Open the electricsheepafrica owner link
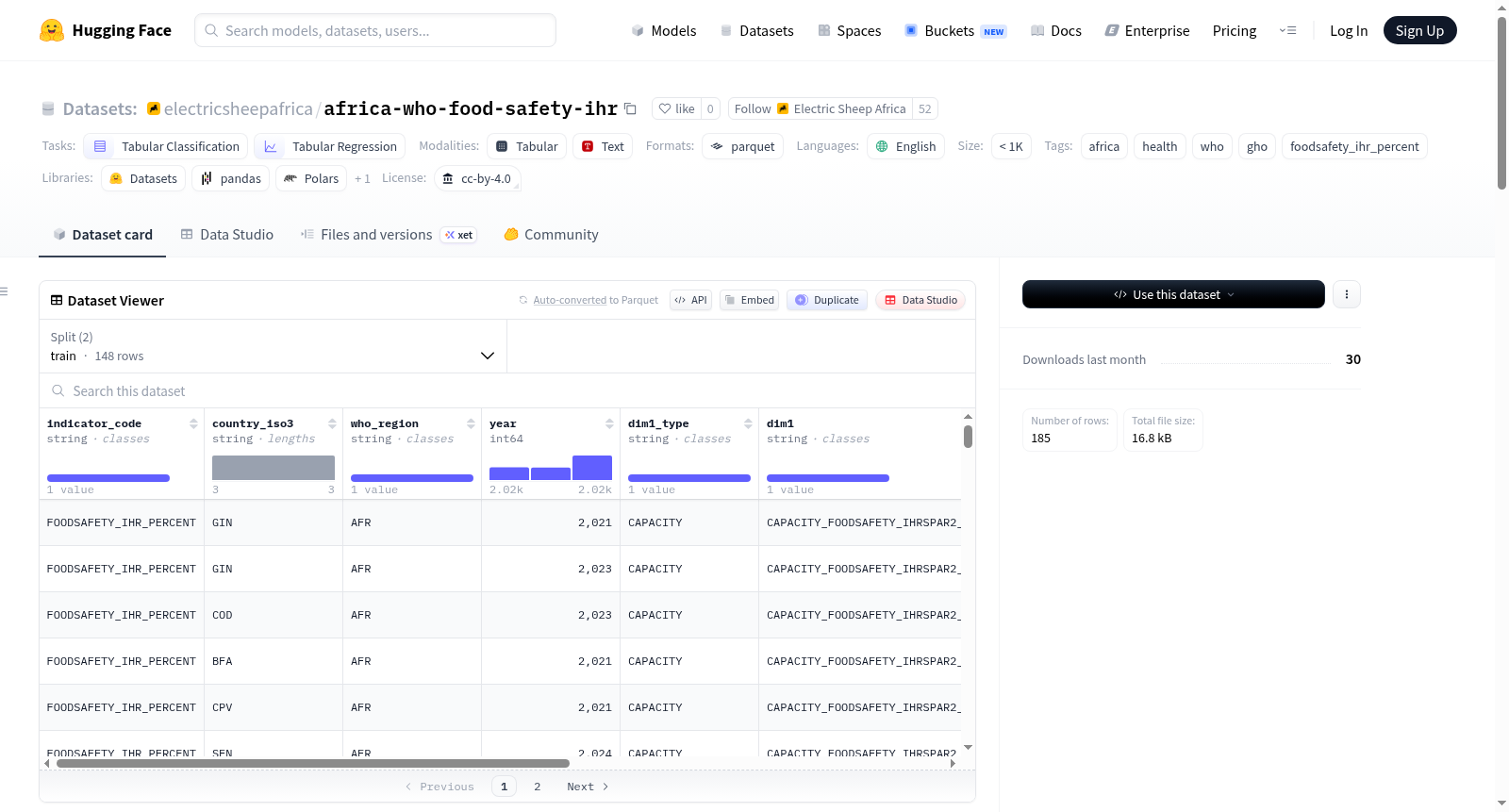This screenshot has width=1509, height=812. (238, 108)
